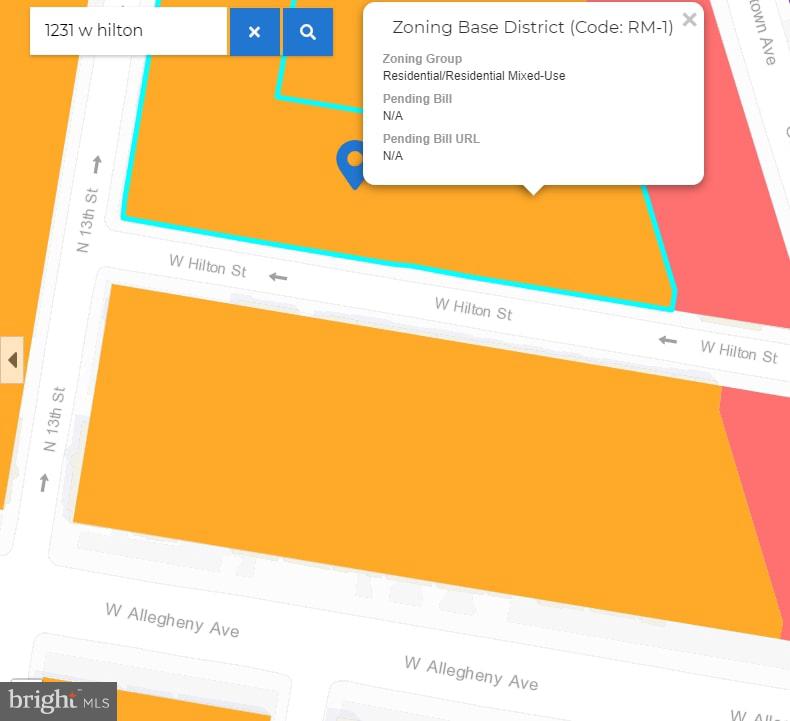Close the Zoning Base District popup

689,19
